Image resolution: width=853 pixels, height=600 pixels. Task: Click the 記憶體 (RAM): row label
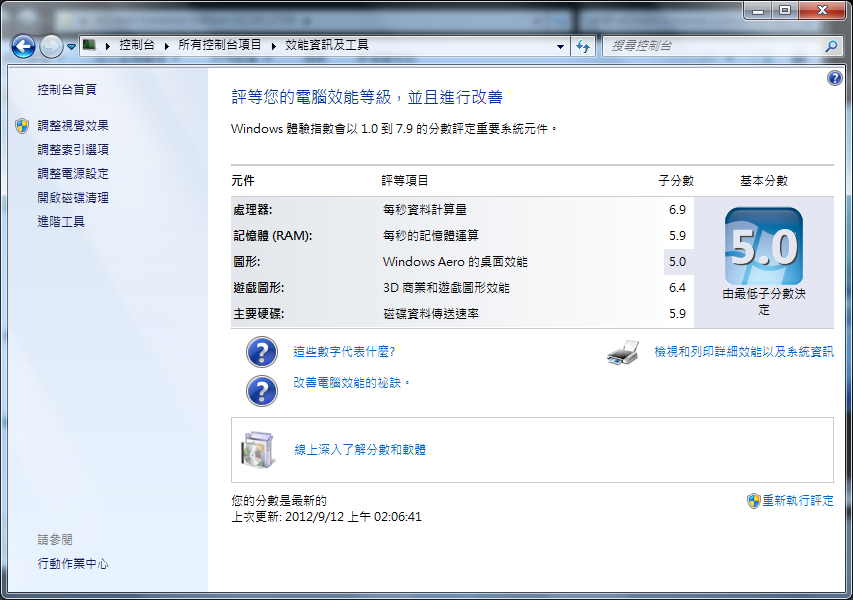click(x=273, y=236)
